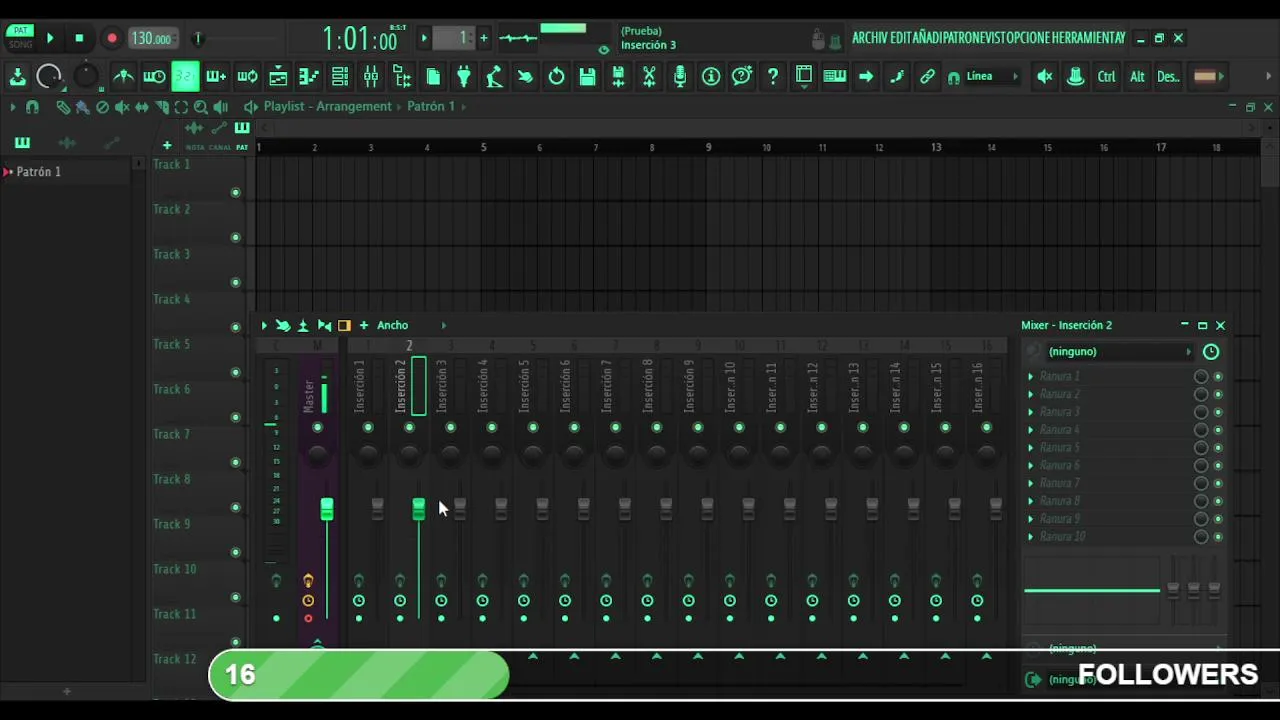Disable the Ranura 1 effect slot LED
Image resolution: width=1280 pixels, height=720 pixels.
point(1218,377)
